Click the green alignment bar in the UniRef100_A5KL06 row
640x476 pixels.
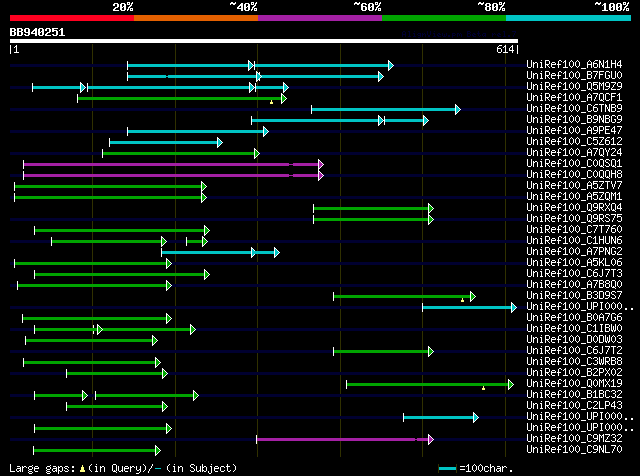click(93, 264)
